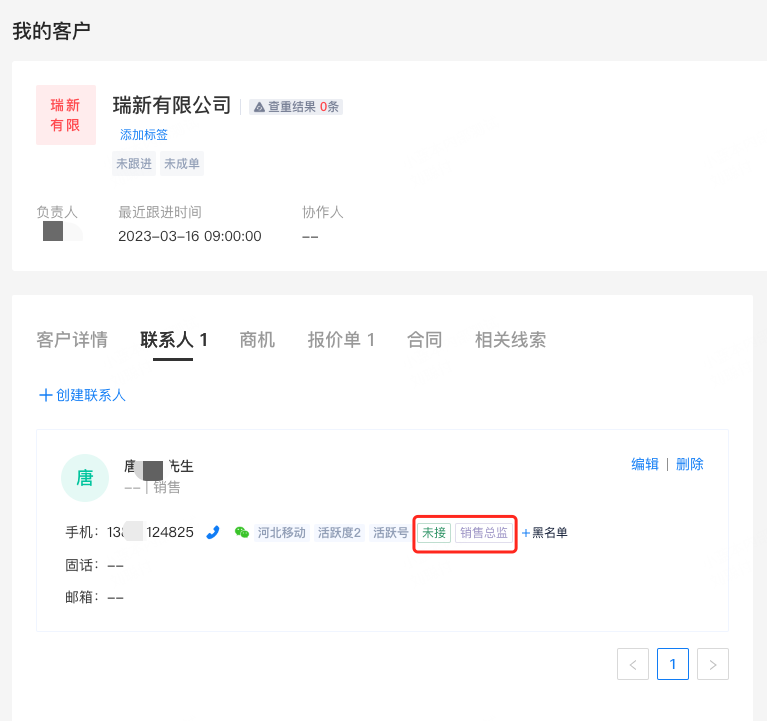Switch to the 报价单 tab
Viewport: 767px width, 721px height.
pos(341,340)
